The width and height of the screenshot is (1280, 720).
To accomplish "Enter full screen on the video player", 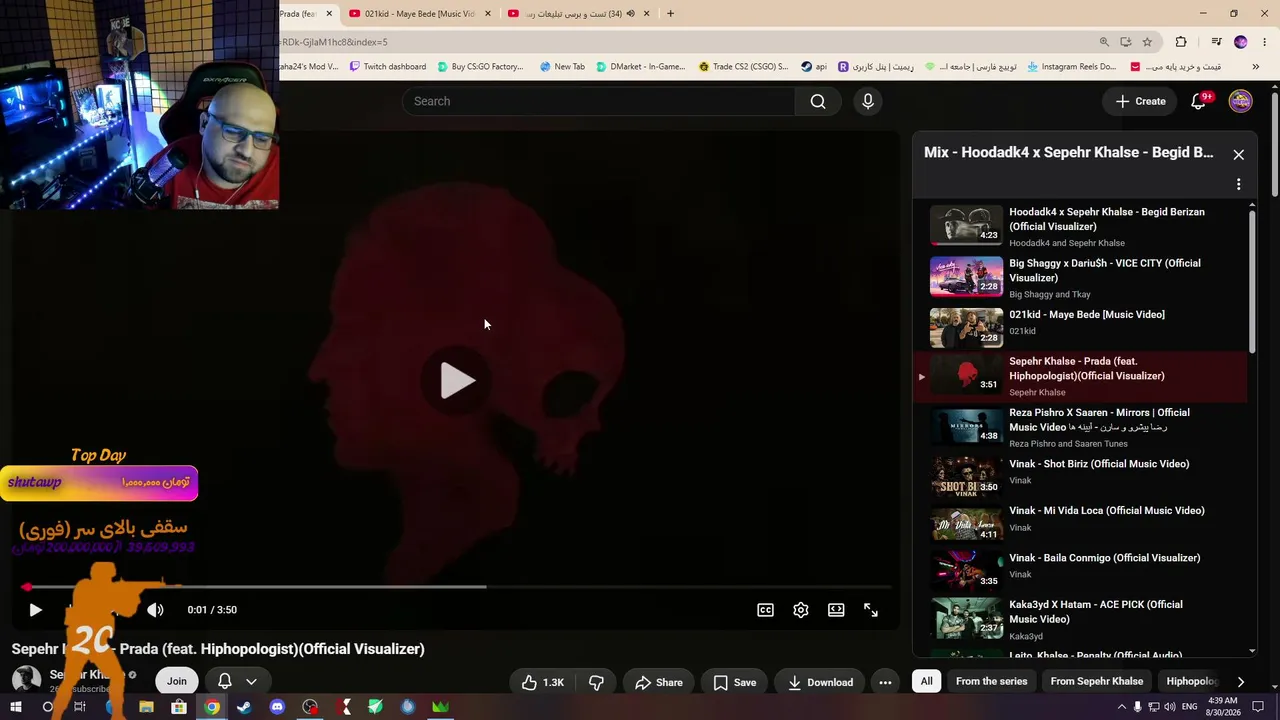I will pos(871,610).
